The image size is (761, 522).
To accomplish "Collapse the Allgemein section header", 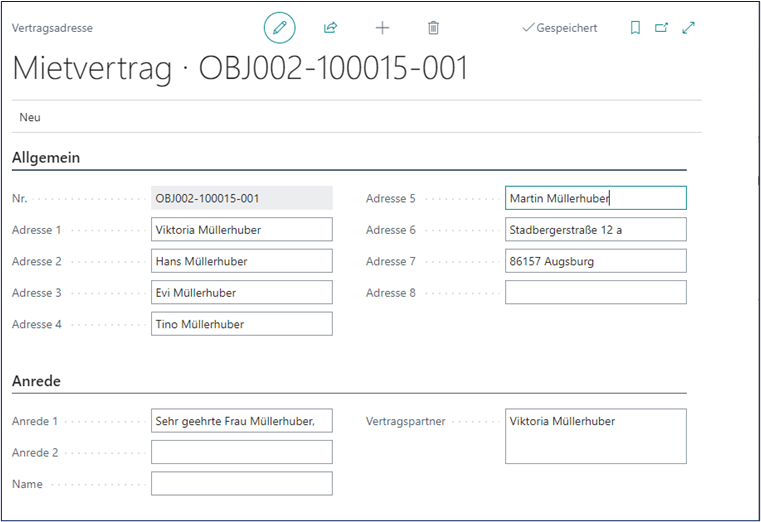I will click(x=46, y=157).
